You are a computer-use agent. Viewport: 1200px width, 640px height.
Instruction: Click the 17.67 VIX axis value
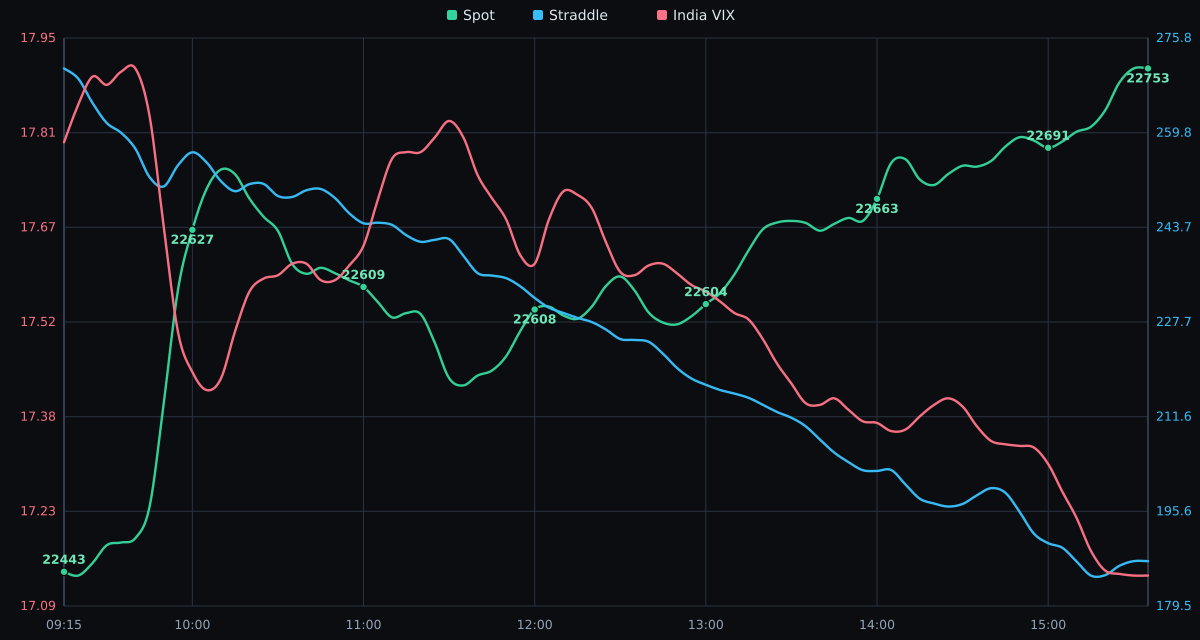pyautogui.click(x=38, y=227)
